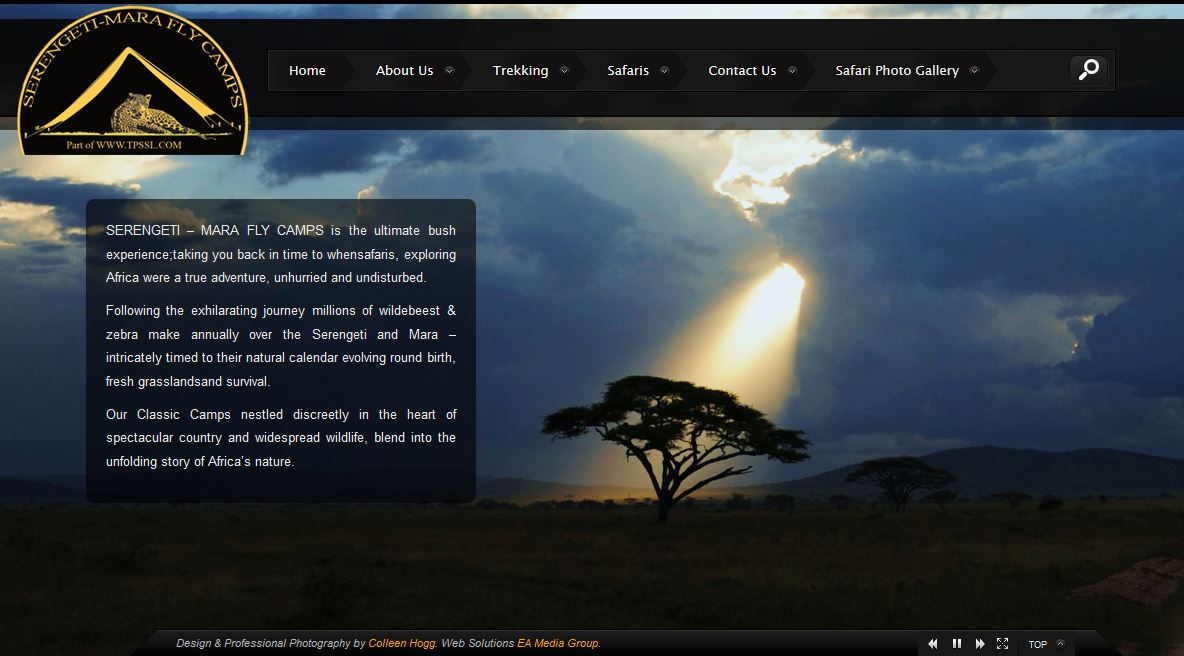Image resolution: width=1184 pixels, height=656 pixels.
Task: Open the Contact Us menu
Action: coord(742,70)
